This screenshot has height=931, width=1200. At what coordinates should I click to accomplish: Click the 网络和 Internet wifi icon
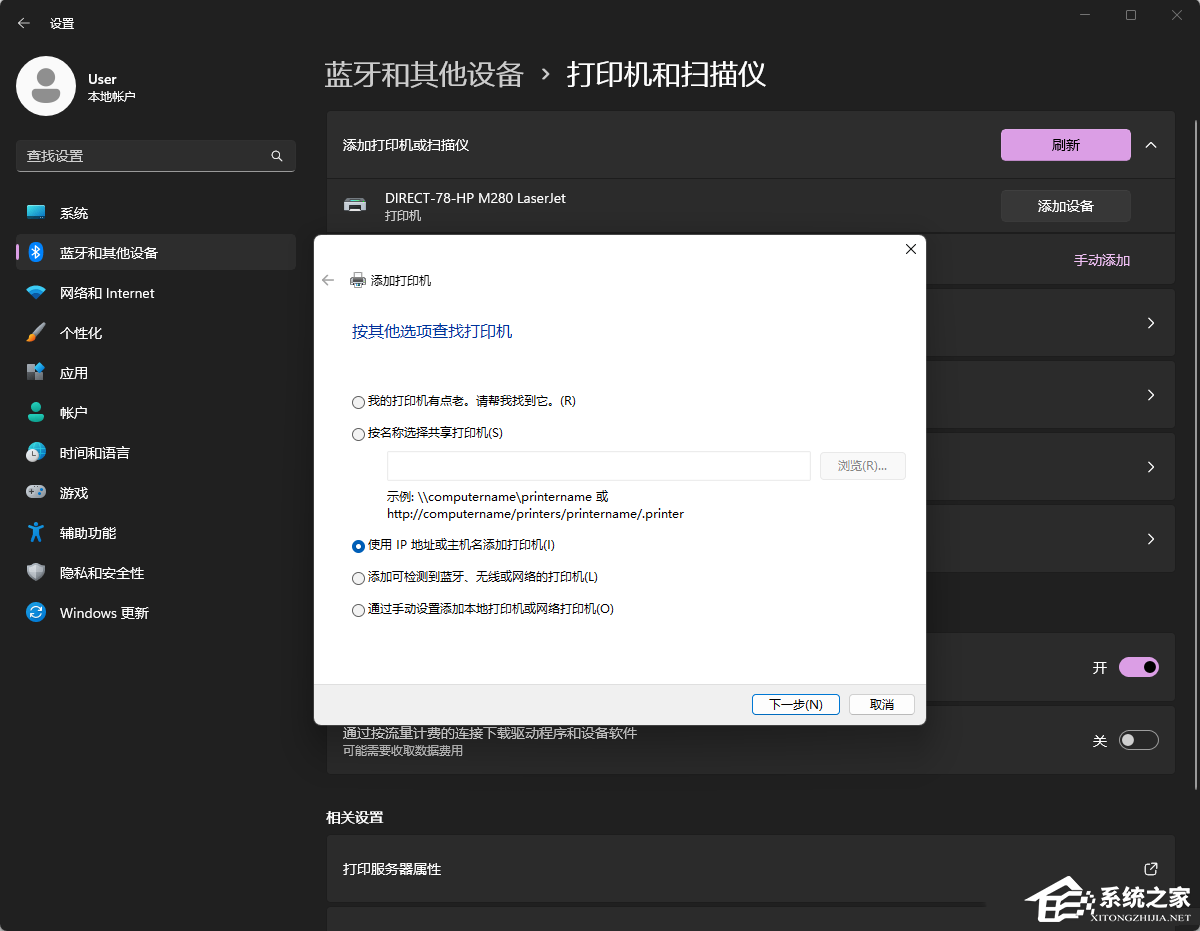[x=36, y=293]
